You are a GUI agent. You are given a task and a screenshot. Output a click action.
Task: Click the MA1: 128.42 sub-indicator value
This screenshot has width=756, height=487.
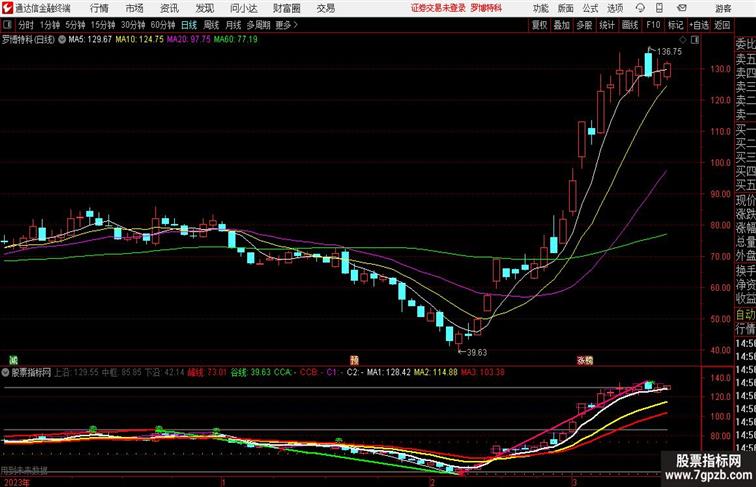389,372
